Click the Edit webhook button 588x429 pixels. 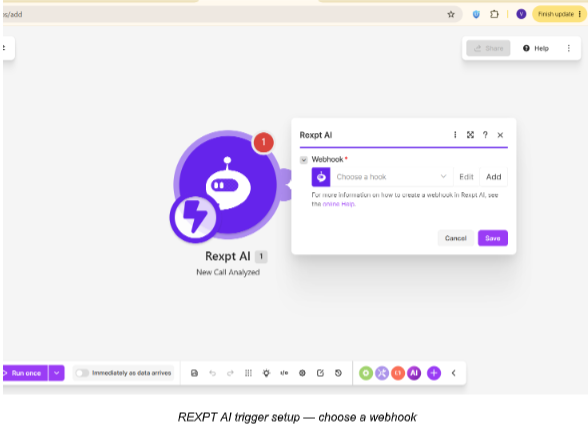[x=466, y=177]
